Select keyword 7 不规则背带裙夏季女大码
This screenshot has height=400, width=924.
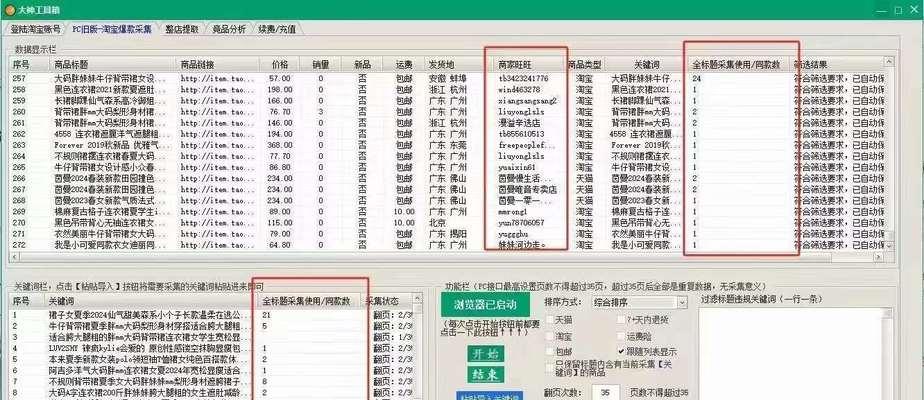coord(212,381)
